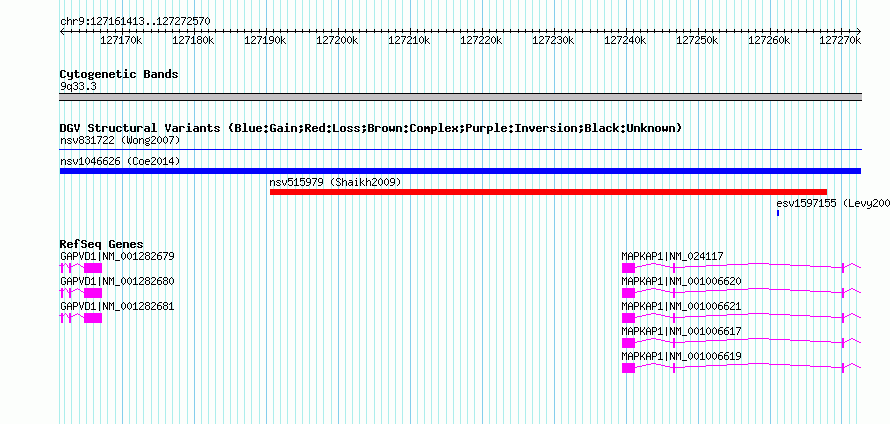The width and height of the screenshot is (890, 424).
Task: Click the thin blue nsv831722 gain line
Action: pos(460,150)
